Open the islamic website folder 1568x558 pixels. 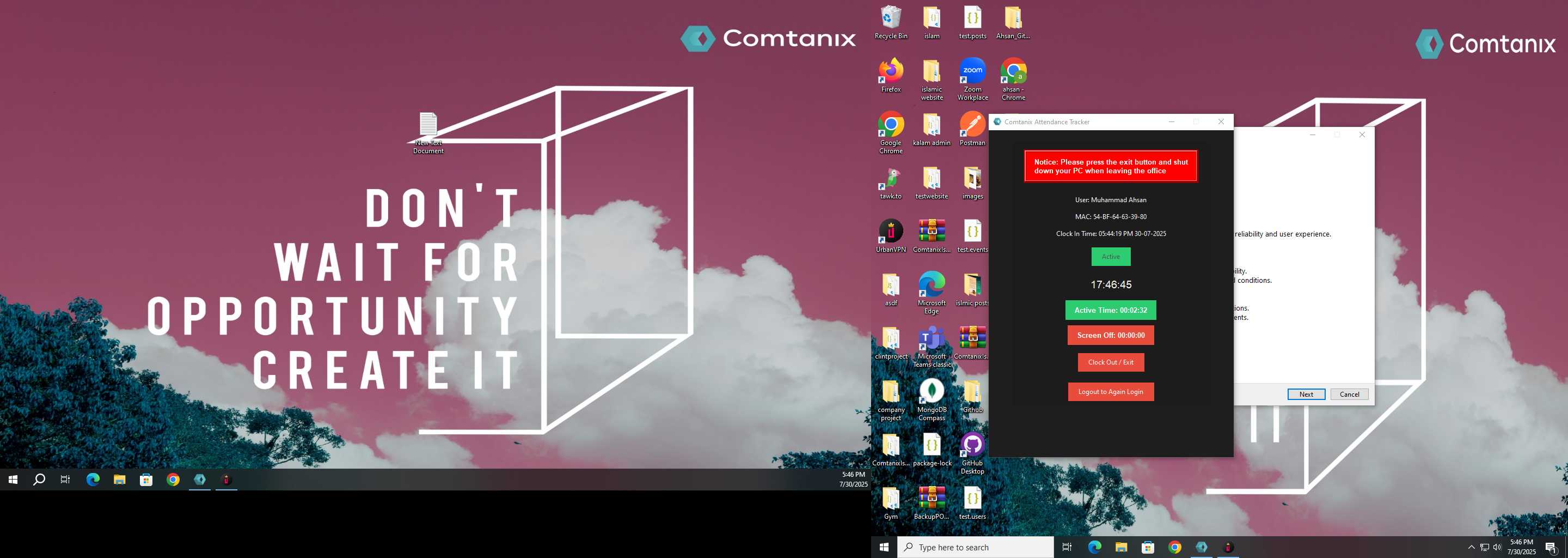click(x=932, y=80)
